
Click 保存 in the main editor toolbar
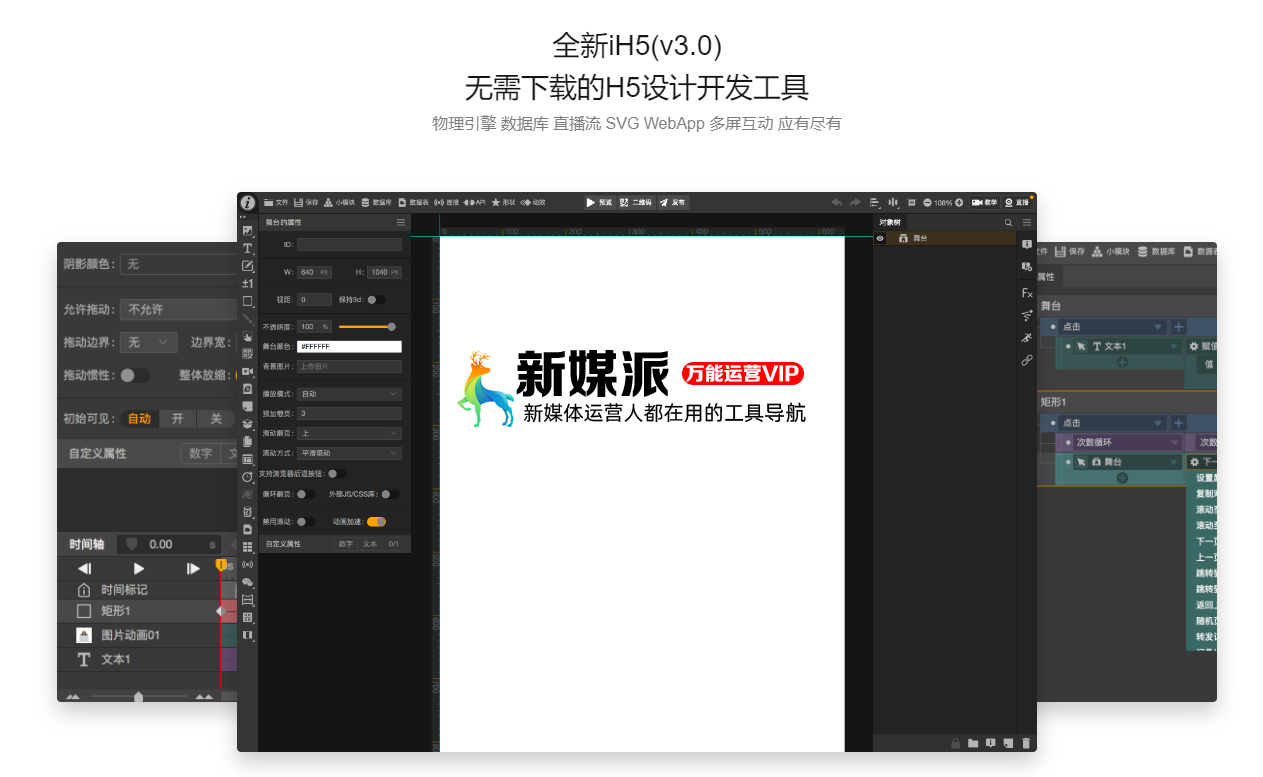click(306, 202)
